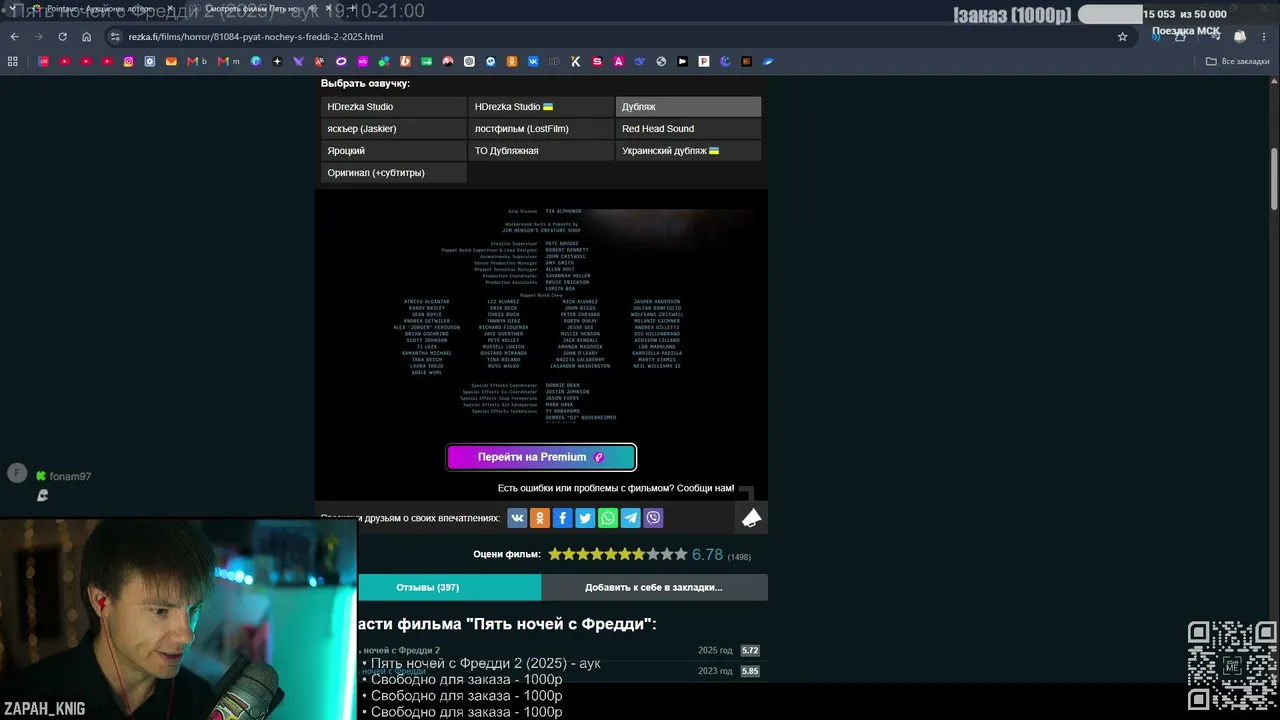Open the orange envelope mail bookmark
This screenshot has height=720, width=1280.
click(171, 61)
